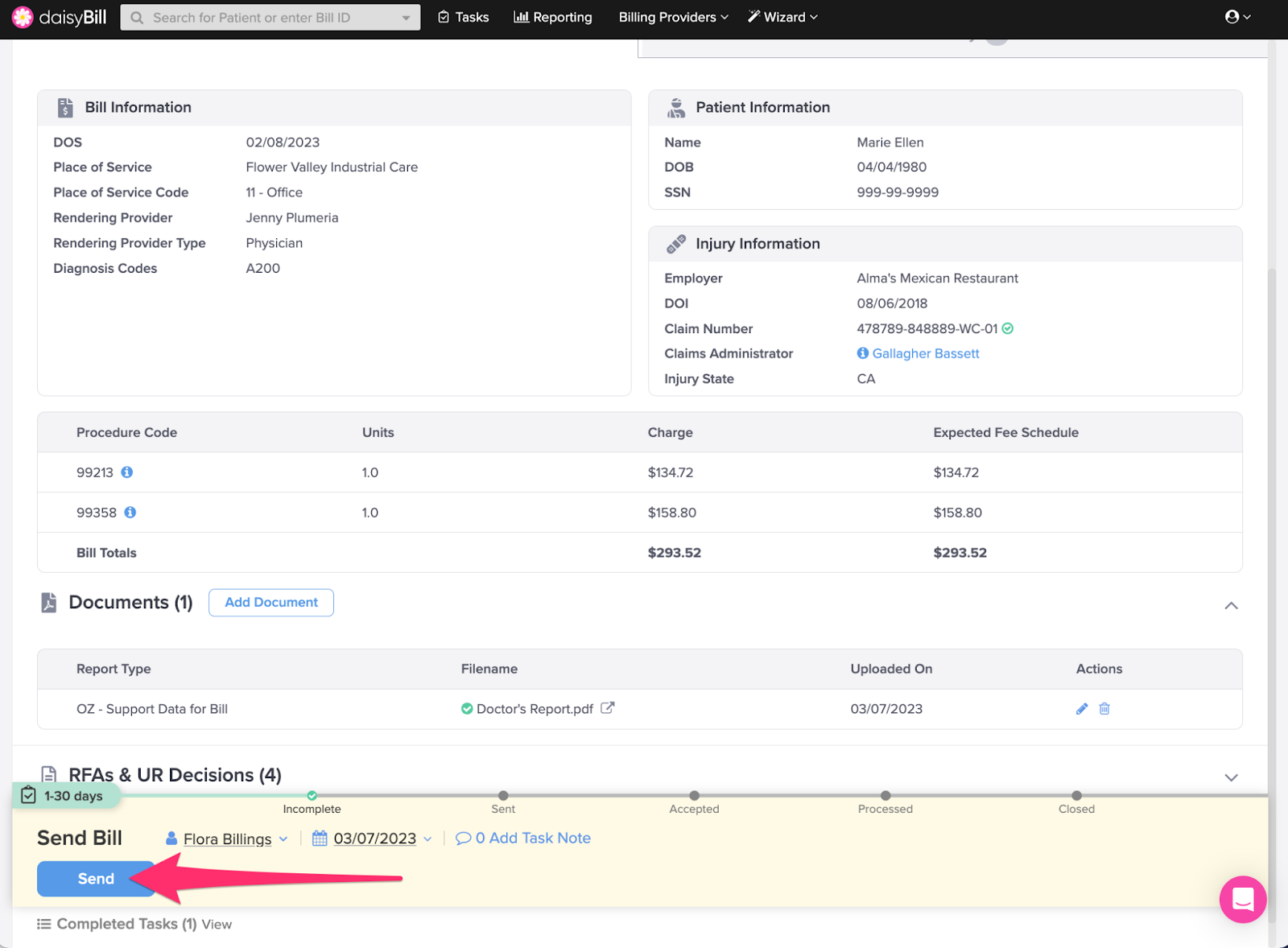This screenshot has height=948, width=1288.
Task: Open the Wizard menu
Action: (782, 17)
